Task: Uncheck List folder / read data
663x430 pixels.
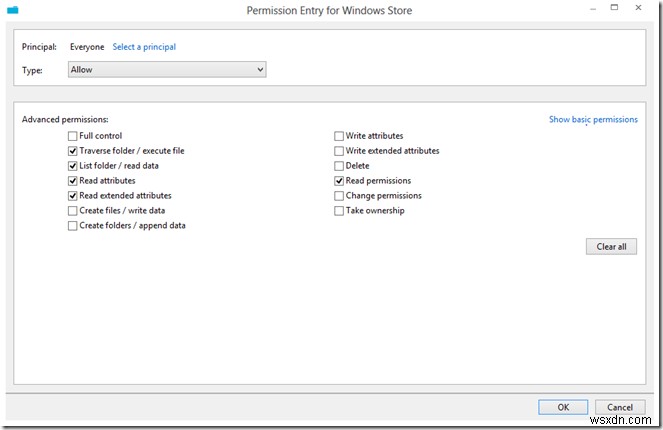Action: click(x=73, y=166)
